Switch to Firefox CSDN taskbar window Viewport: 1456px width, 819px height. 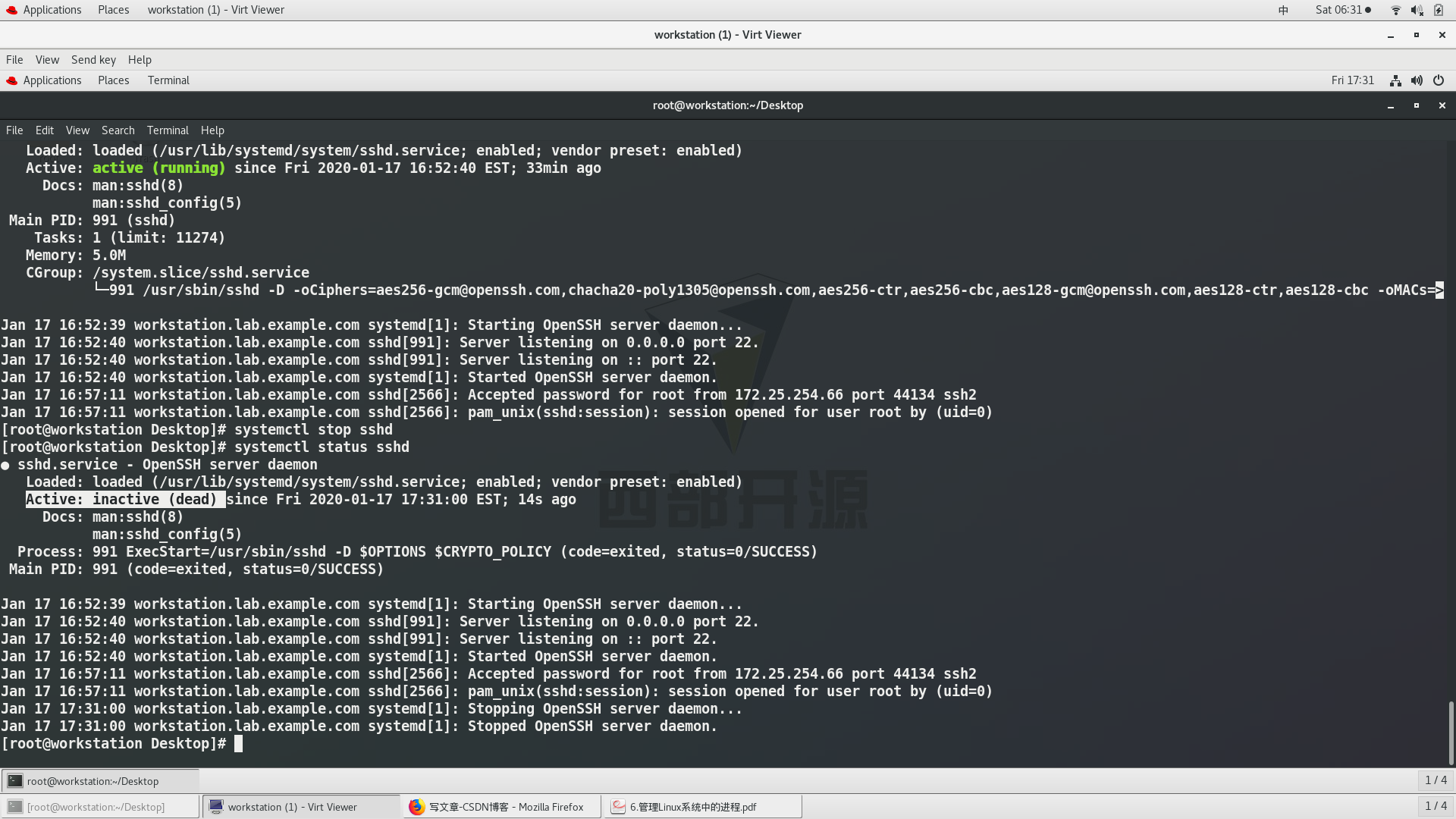click(x=500, y=807)
